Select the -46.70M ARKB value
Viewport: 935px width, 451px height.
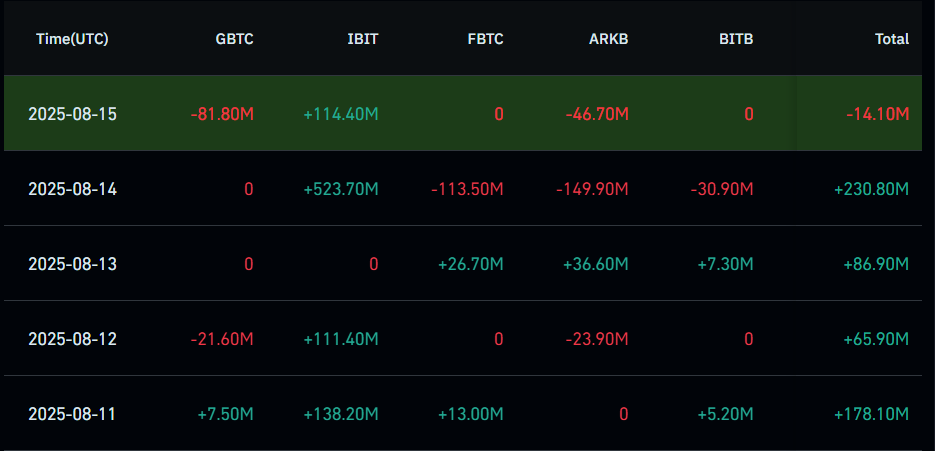pyautogui.click(x=597, y=114)
